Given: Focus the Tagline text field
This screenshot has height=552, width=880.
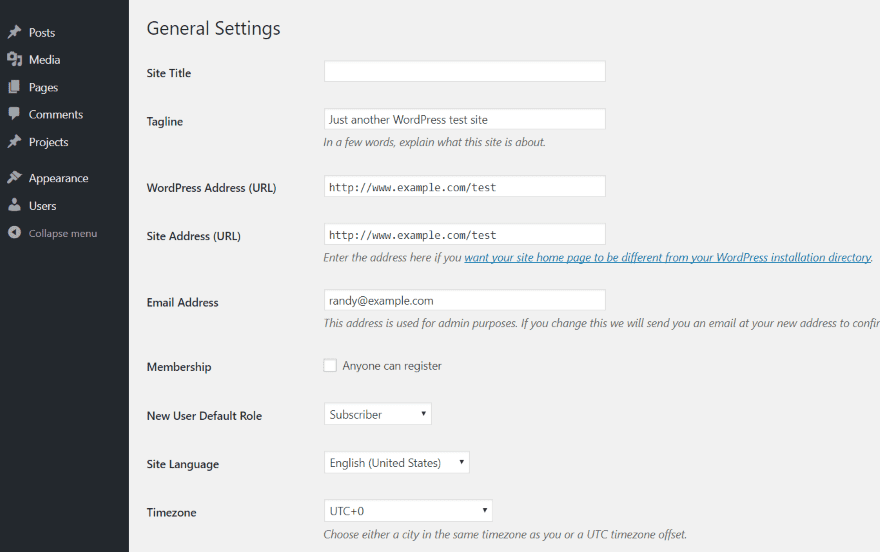Looking at the screenshot, I should click(x=465, y=119).
